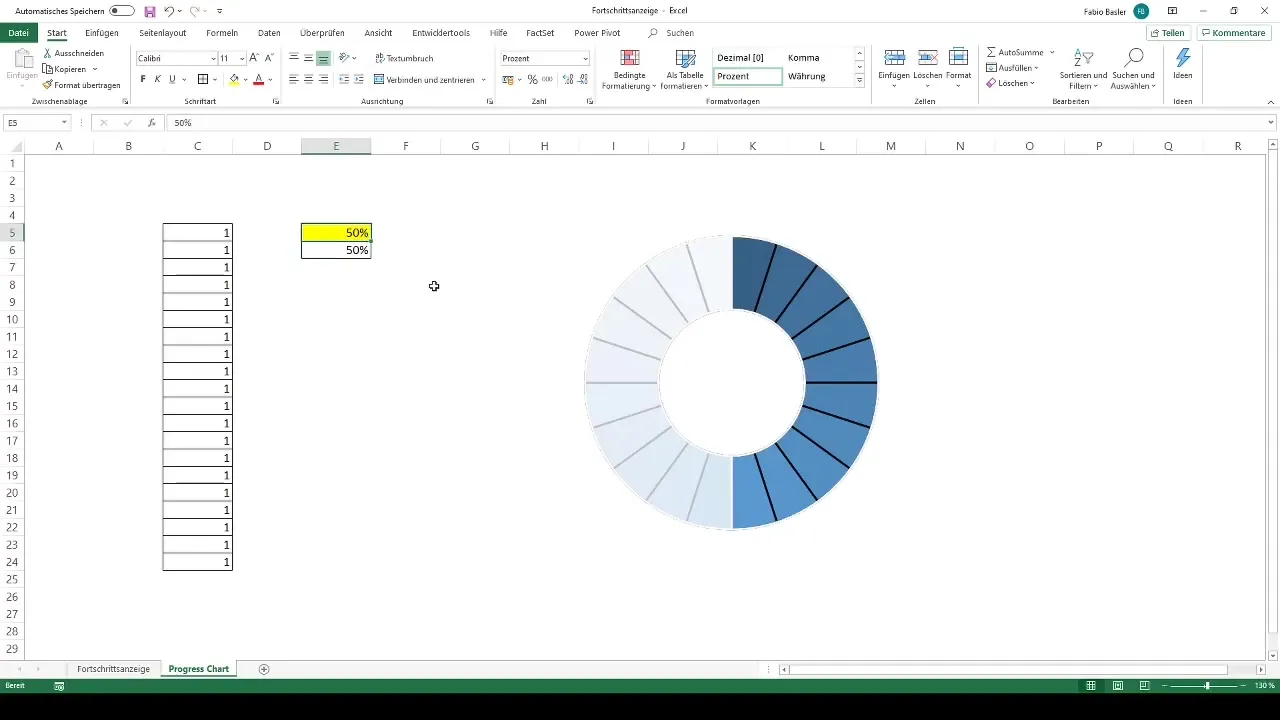Enable Textumbruch wrap text
Viewport: 1280px width, 720px height.
coord(404,58)
